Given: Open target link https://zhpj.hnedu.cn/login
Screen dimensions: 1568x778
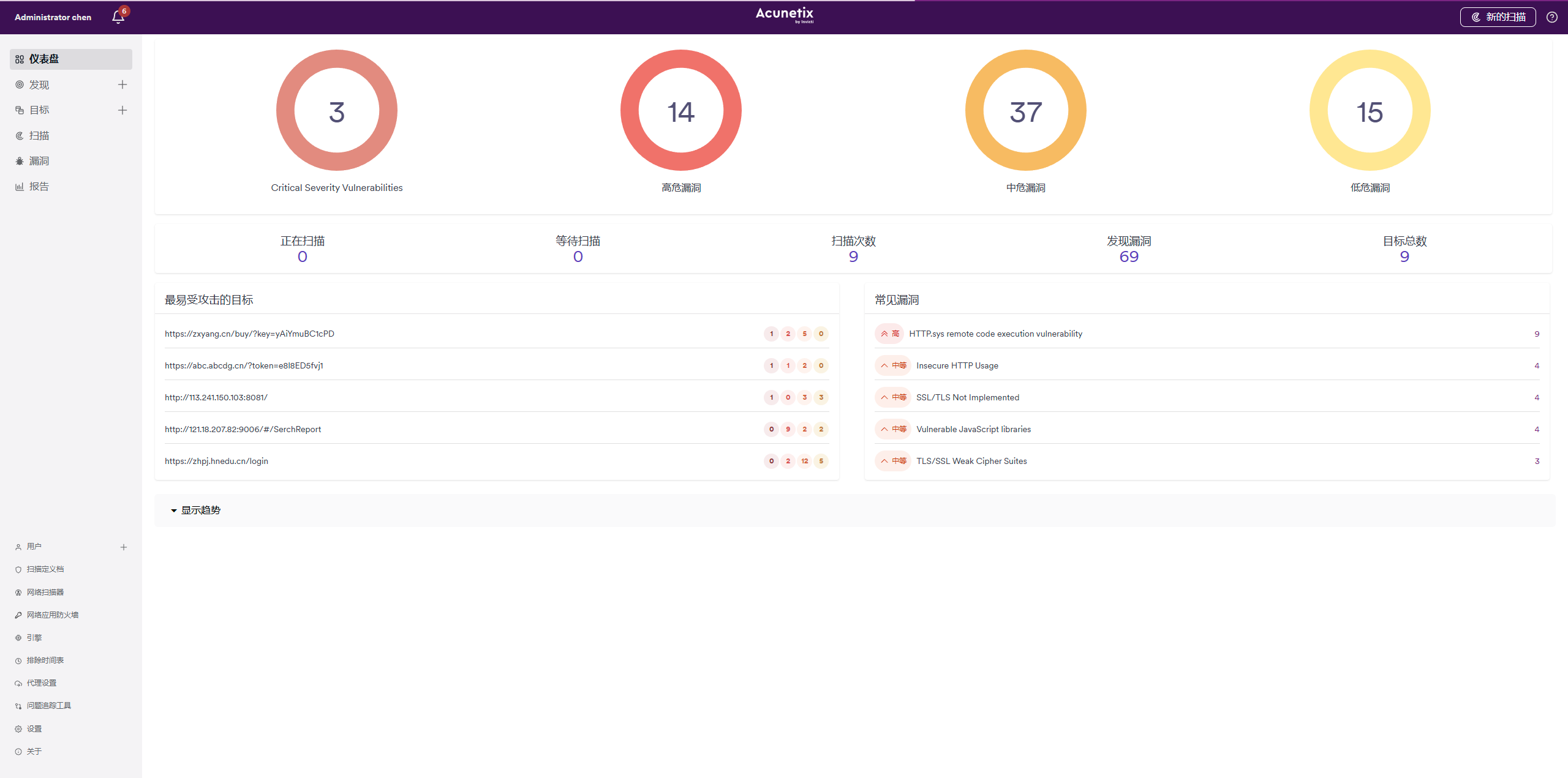Looking at the screenshot, I should (x=216, y=461).
